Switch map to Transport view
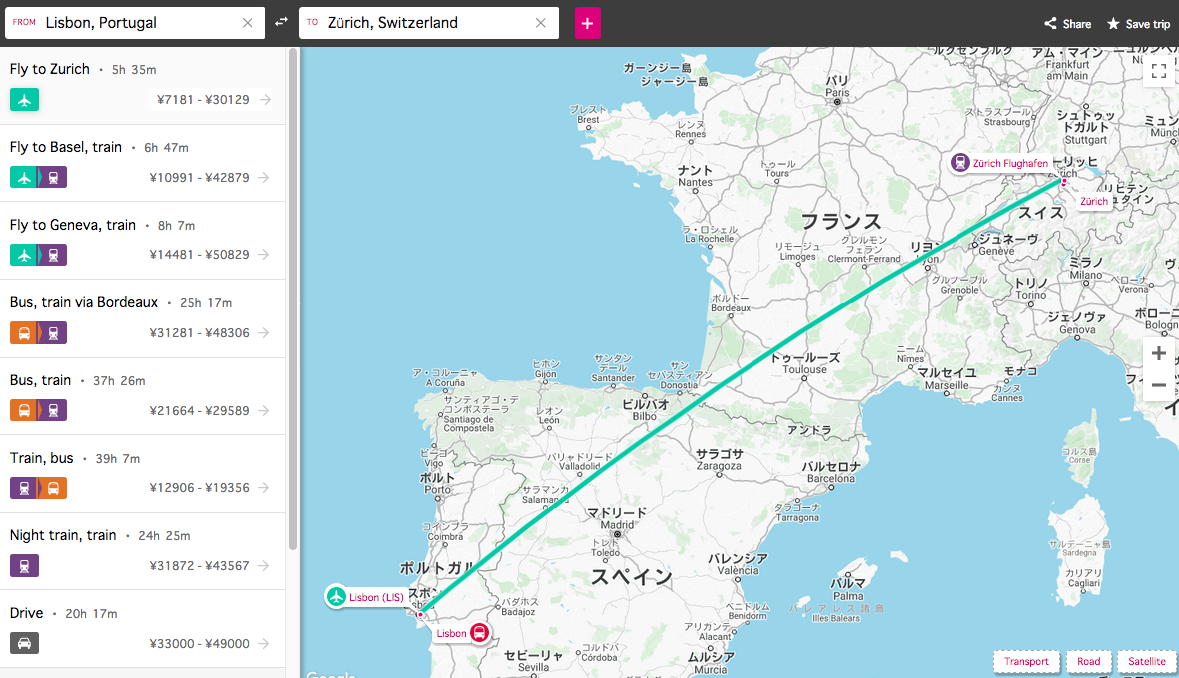The height and width of the screenshot is (678, 1179). coord(1026,661)
